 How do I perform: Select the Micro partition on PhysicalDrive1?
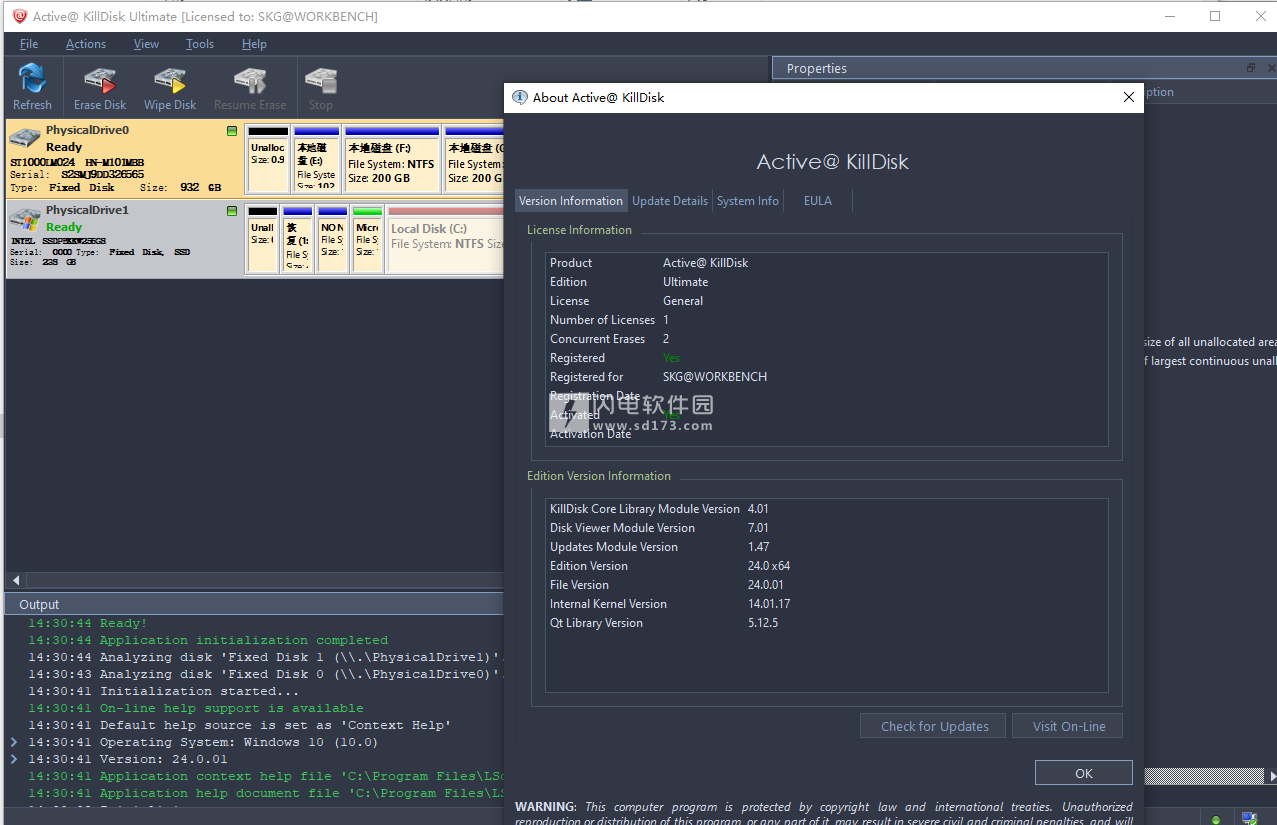tap(368, 240)
